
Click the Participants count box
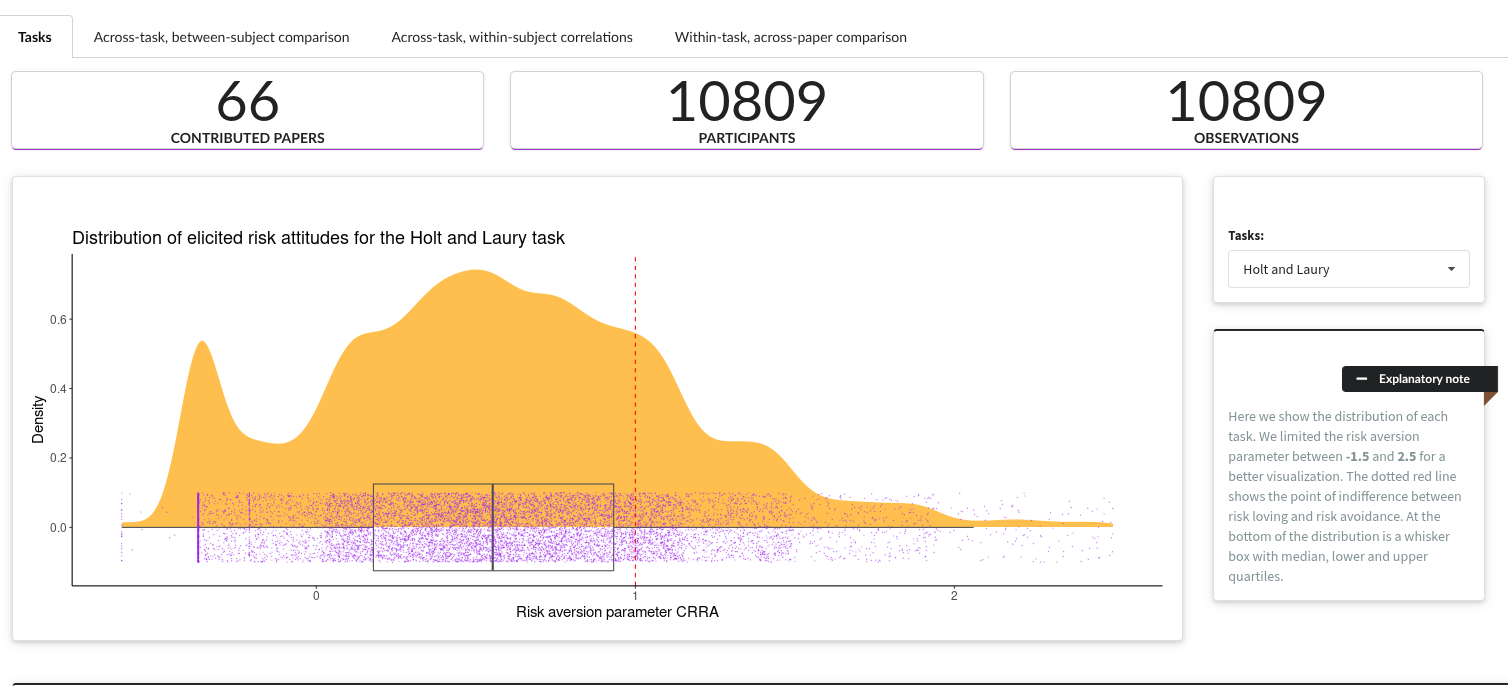746,110
